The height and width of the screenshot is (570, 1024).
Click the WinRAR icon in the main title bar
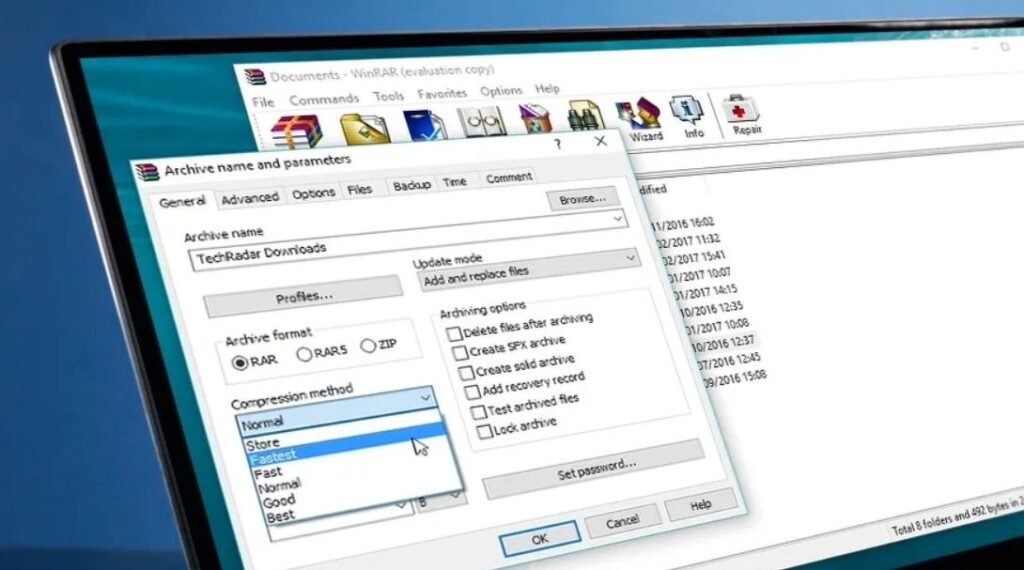coord(255,76)
